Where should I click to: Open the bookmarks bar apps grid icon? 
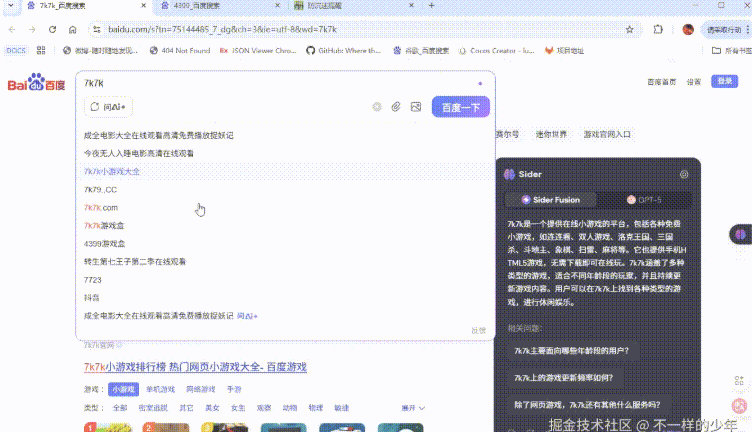tap(41, 50)
